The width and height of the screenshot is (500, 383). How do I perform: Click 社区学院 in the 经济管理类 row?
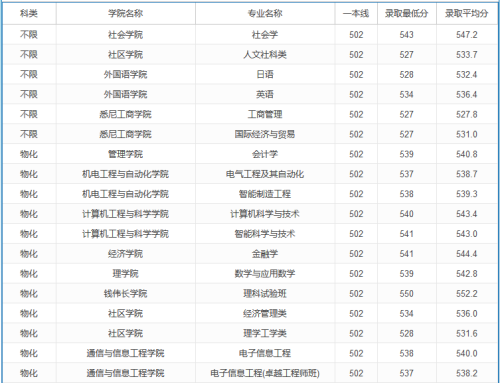point(125,313)
